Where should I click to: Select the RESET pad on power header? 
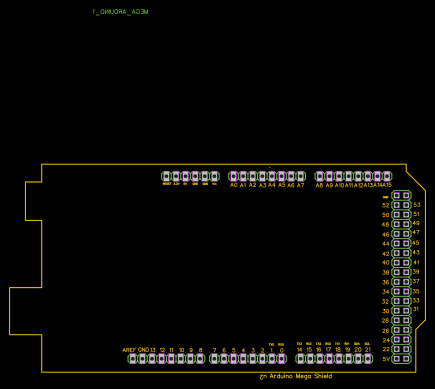tap(166, 176)
